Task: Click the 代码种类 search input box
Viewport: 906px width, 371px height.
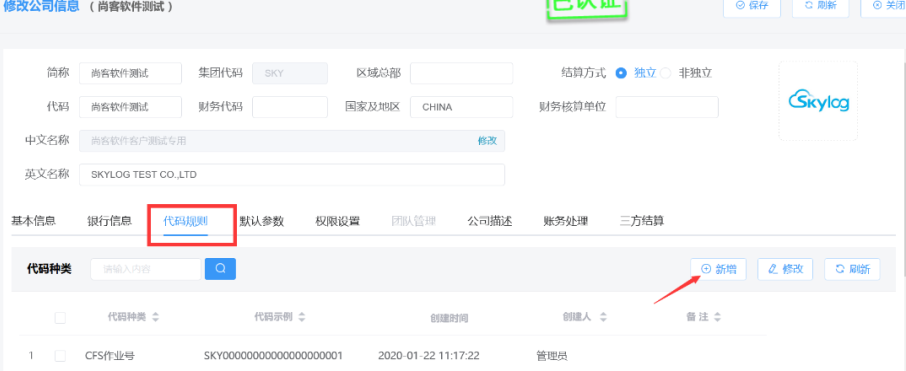Action: tap(146, 269)
